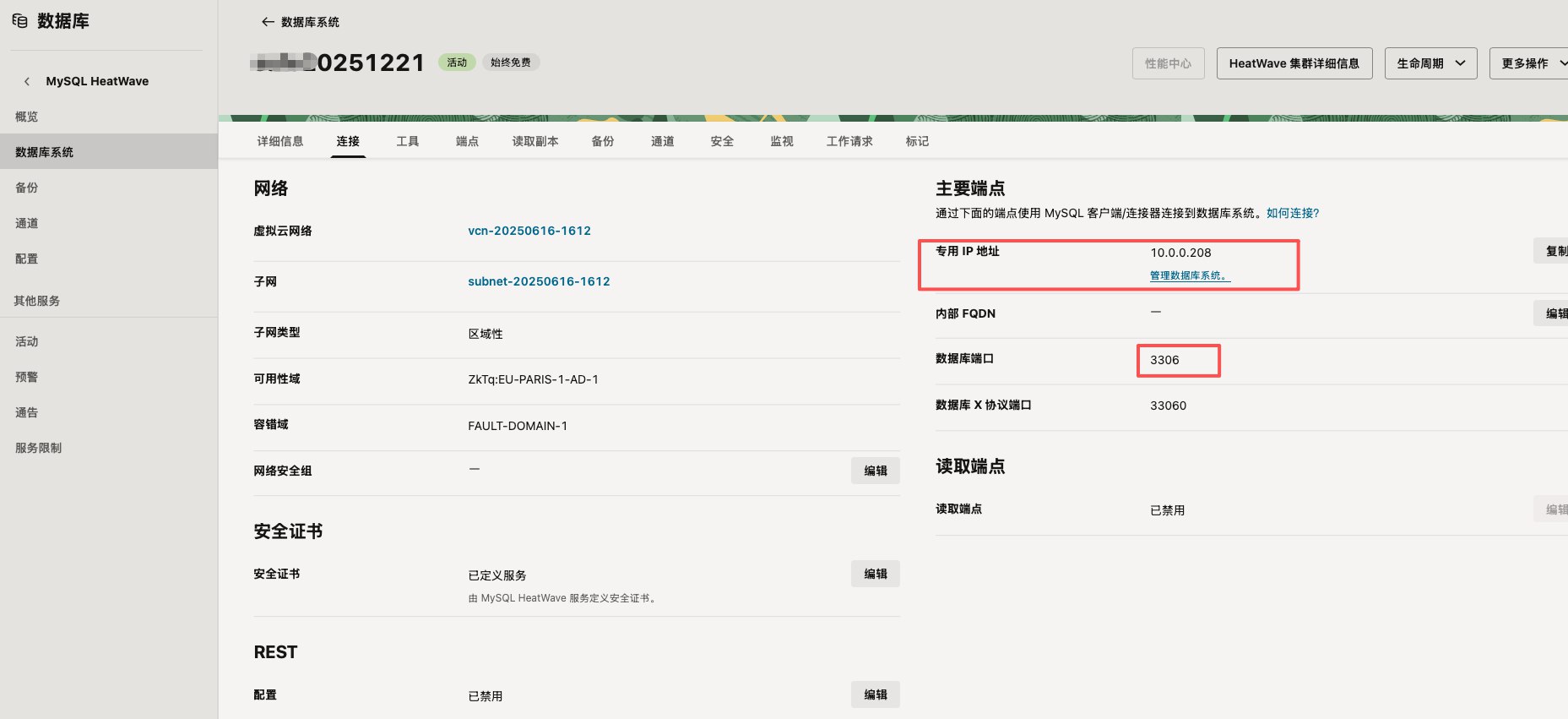Image resolution: width=1568 pixels, height=719 pixels.
Task: Edit the REST 配置 setting
Action: point(875,694)
